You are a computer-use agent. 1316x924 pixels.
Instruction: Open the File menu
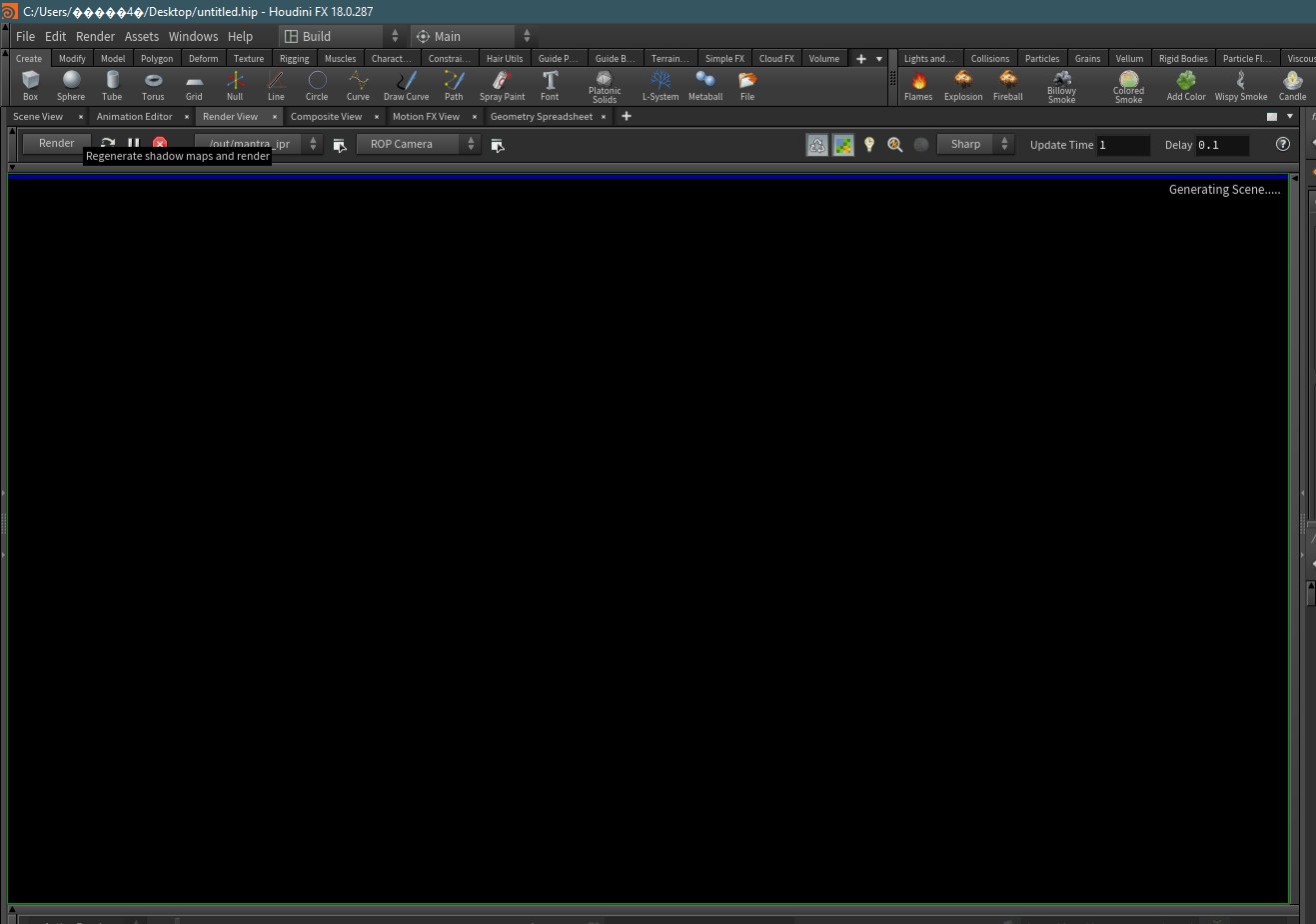click(x=25, y=36)
